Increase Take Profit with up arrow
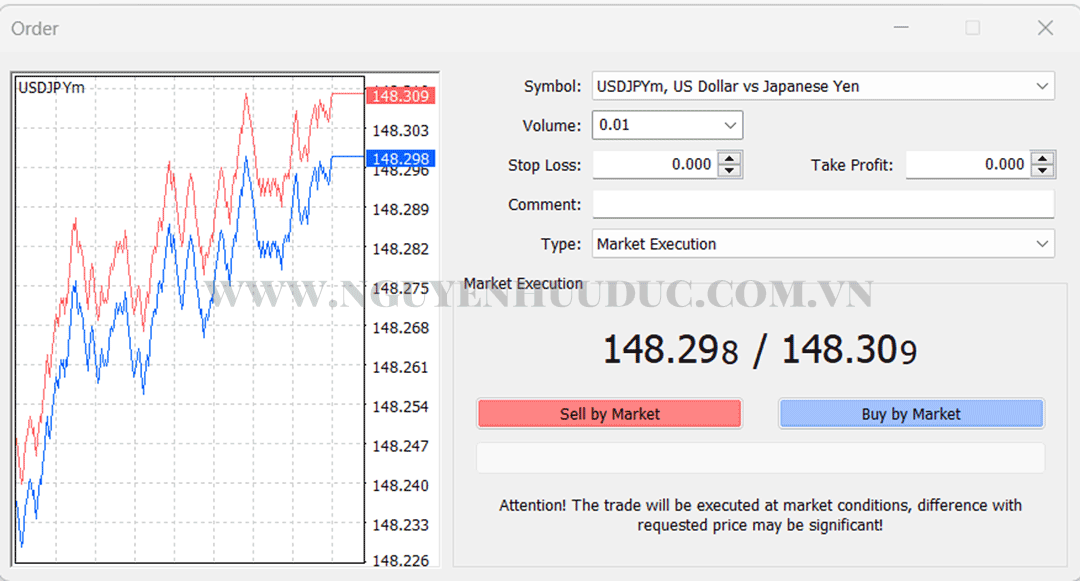 pyautogui.click(x=1043, y=158)
